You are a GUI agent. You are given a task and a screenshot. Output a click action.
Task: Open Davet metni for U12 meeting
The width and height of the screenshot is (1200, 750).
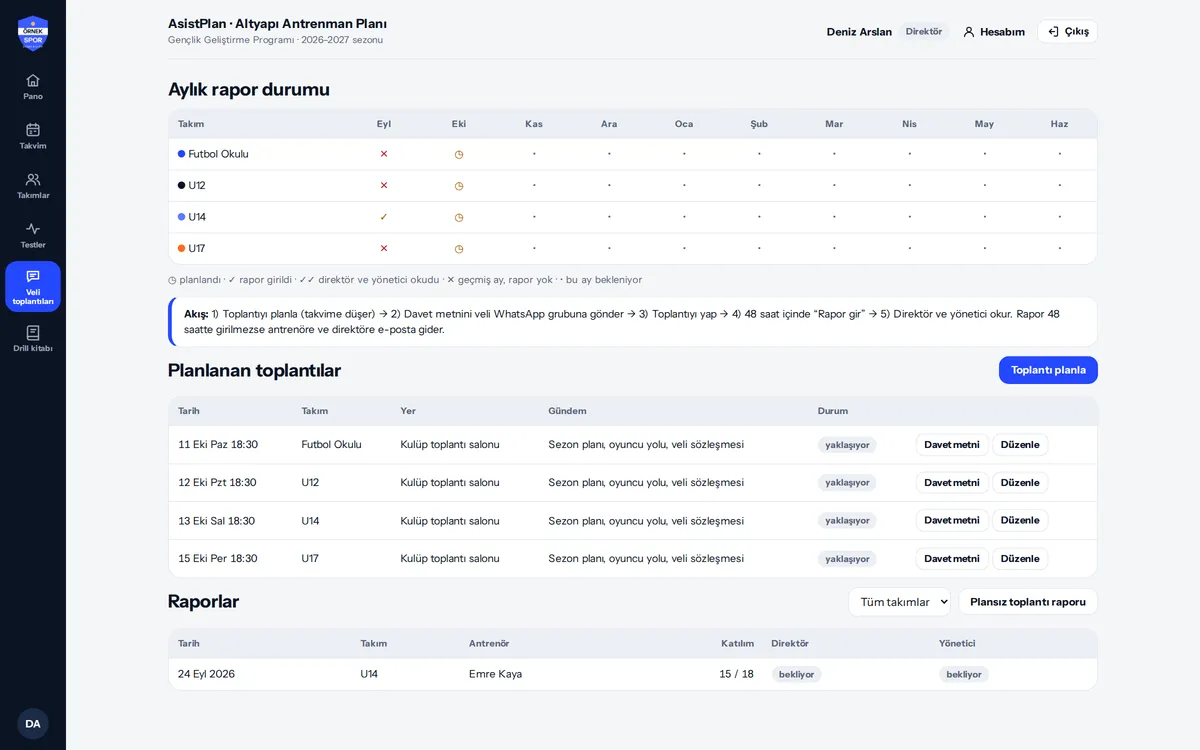coord(952,483)
